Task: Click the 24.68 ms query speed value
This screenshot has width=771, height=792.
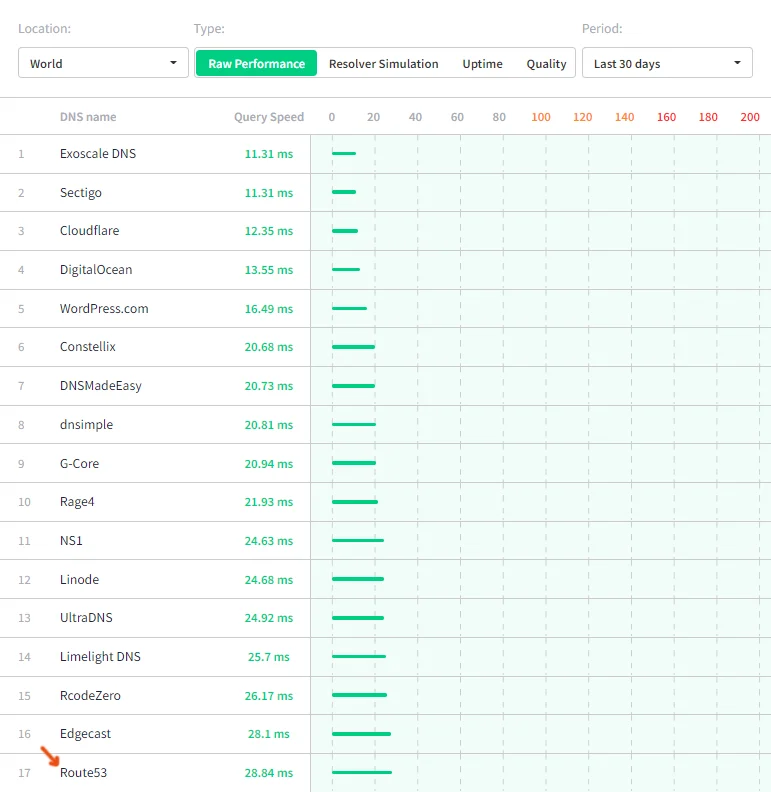Action: click(269, 580)
